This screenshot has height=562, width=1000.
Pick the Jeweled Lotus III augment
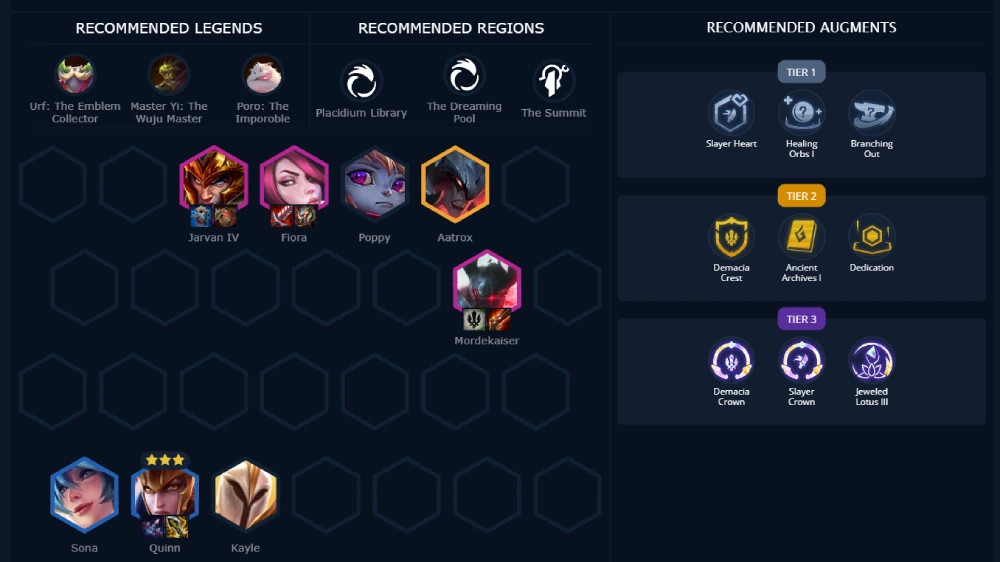click(872, 360)
